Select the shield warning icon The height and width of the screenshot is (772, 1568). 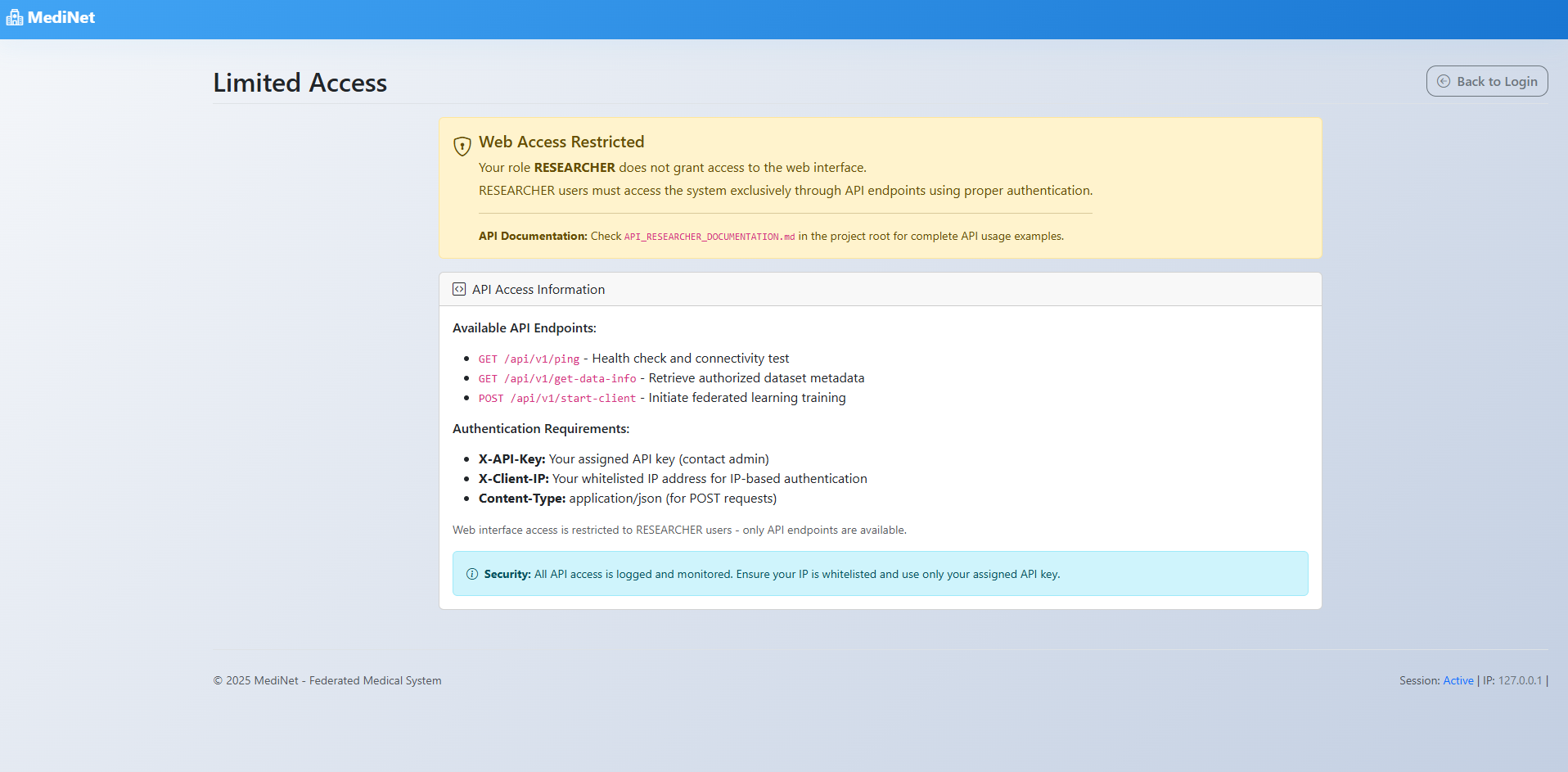pos(462,147)
